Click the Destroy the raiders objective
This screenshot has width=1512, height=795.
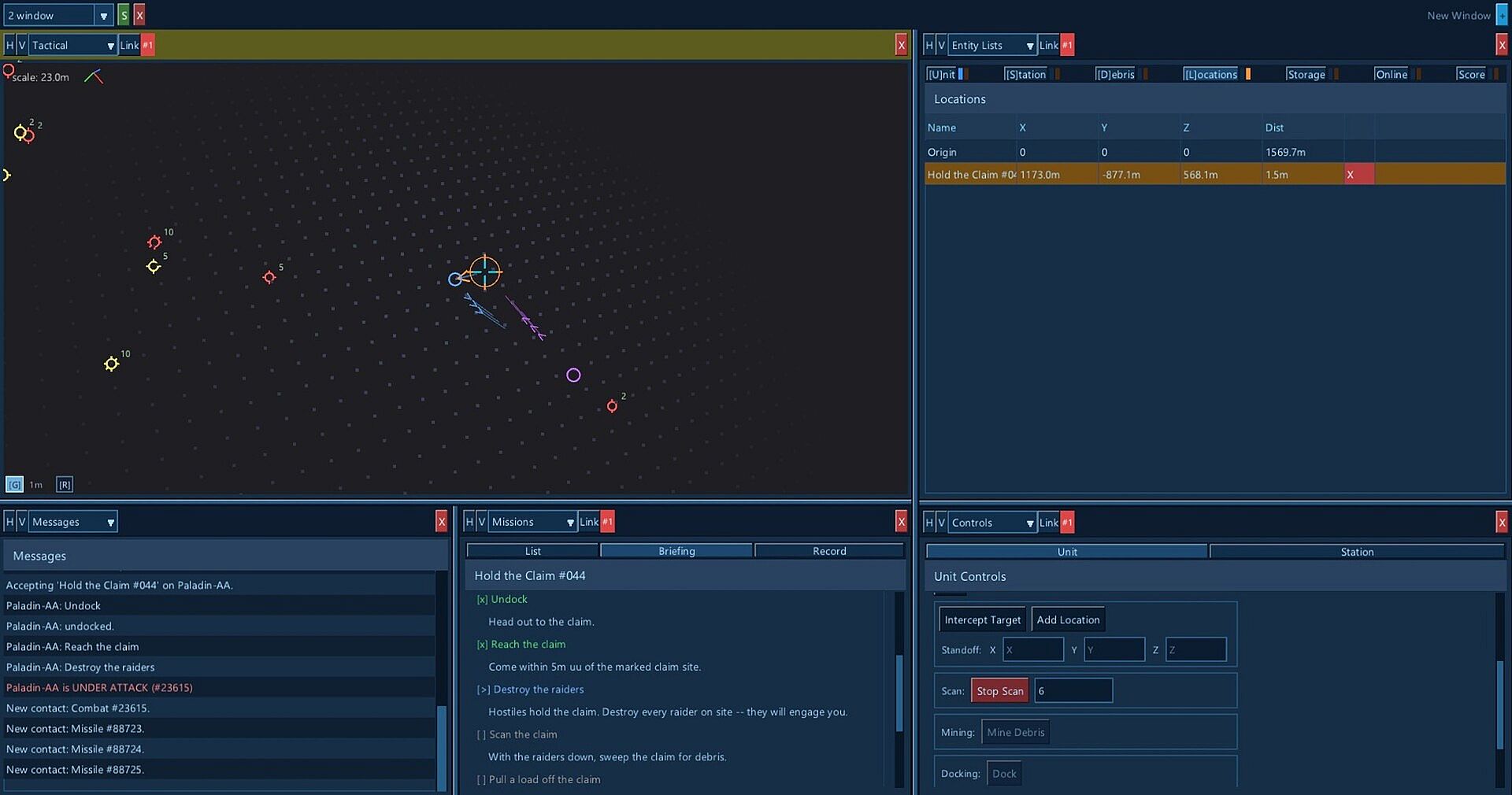530,689
